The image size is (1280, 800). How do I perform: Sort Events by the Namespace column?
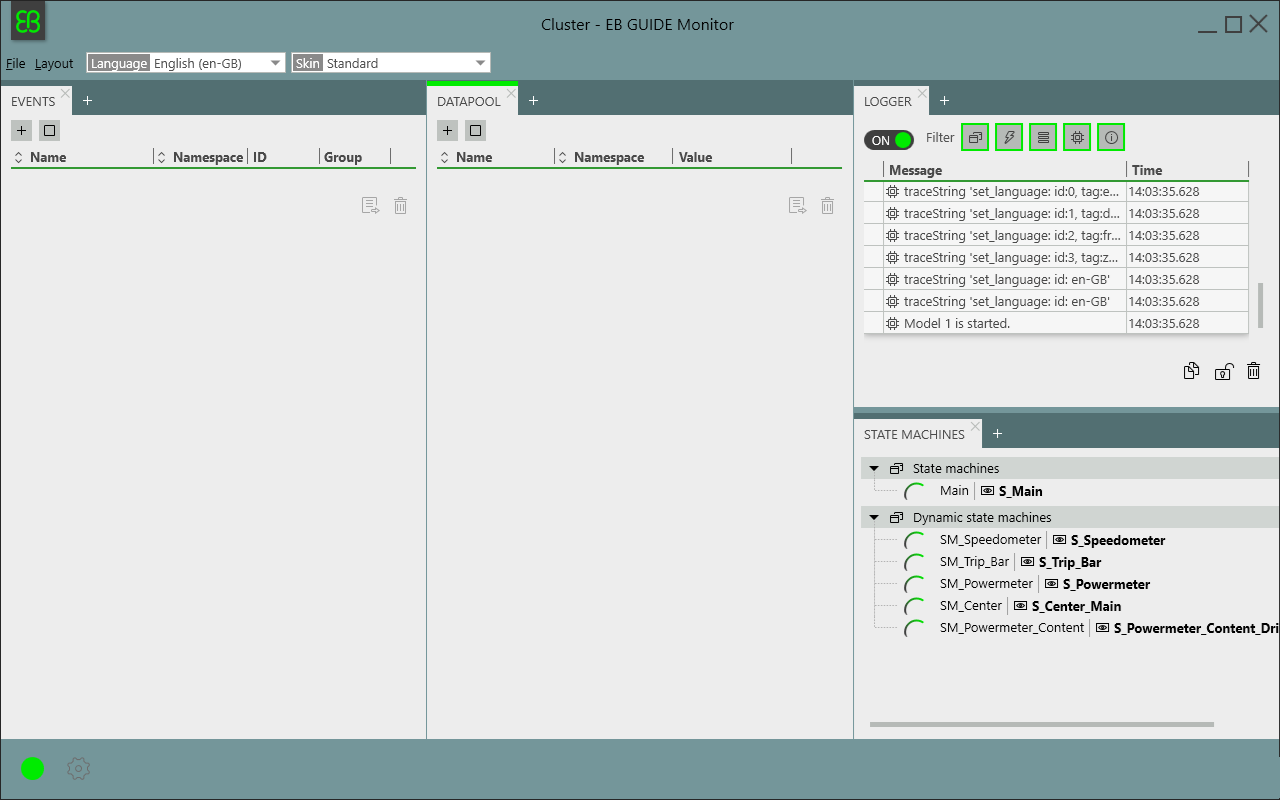(x=201, y=157)
